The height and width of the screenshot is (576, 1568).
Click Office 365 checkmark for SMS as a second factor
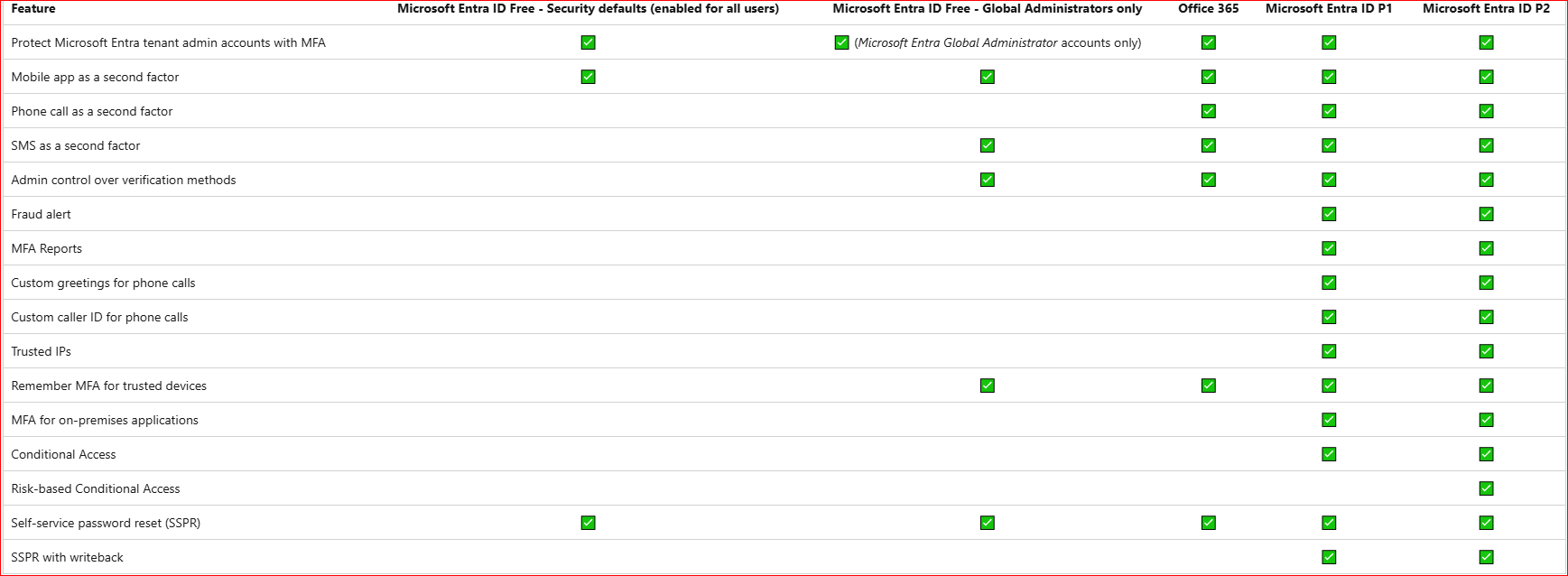click(x=1209, y=145)
